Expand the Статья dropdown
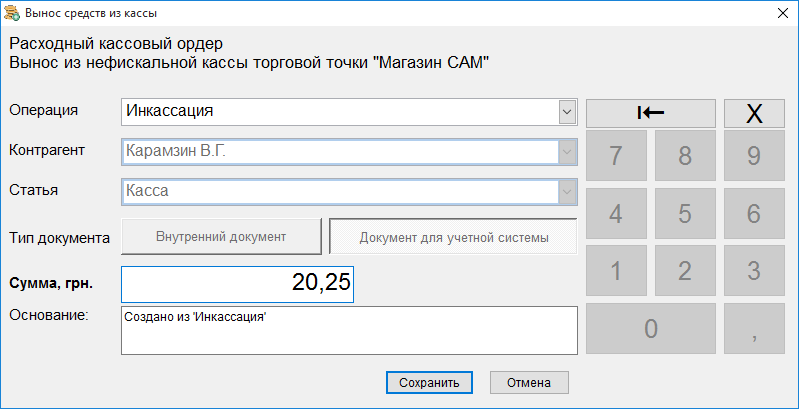The width and height of the screenshot is (799, 409). tap(567, 192)
